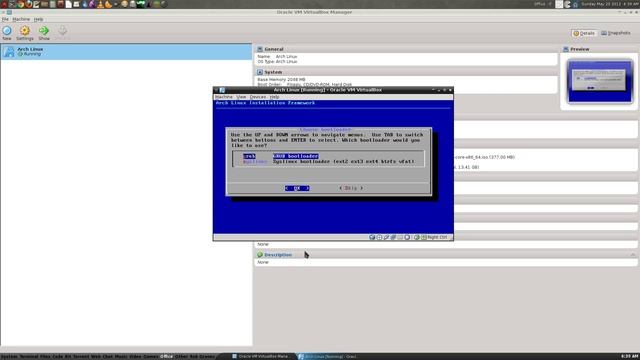This screenshot has width=640, height=360.
Task: Open the Devices menu in the VM window
Action: [258, 97]
